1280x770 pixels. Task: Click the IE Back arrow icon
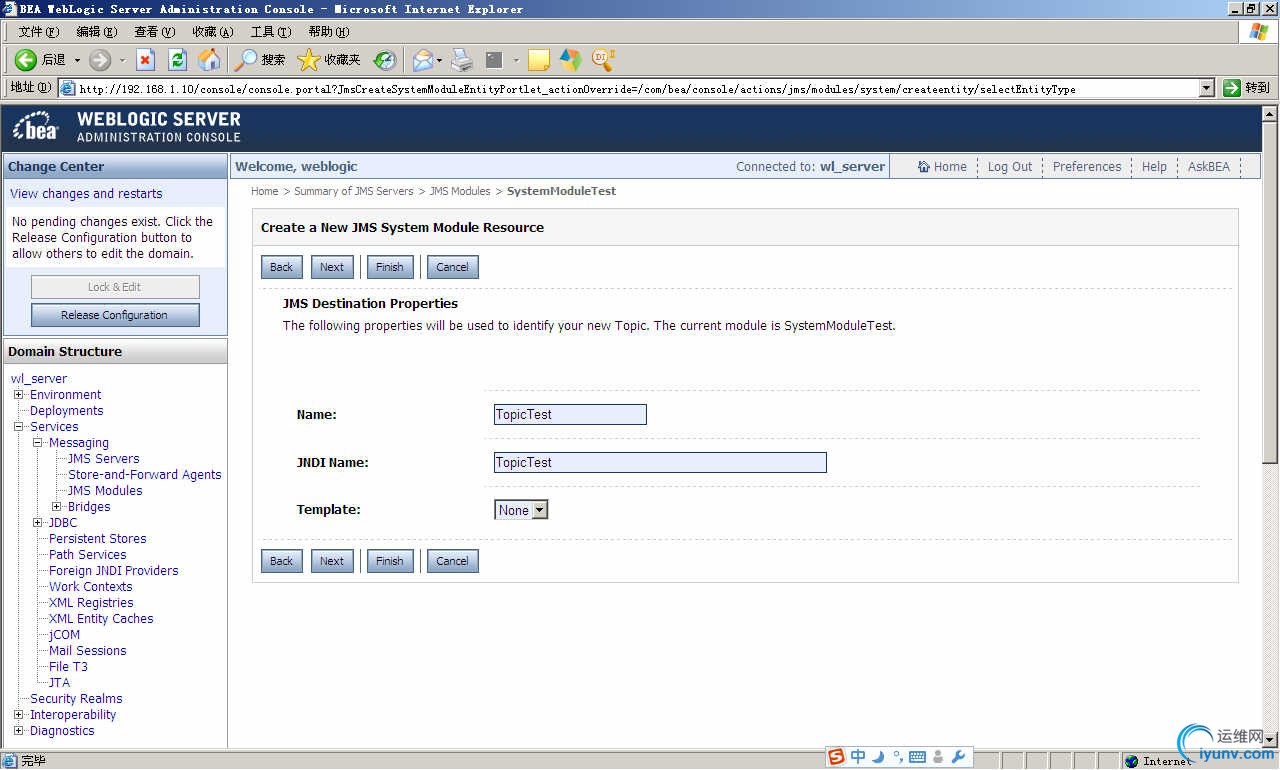point(26,60)
